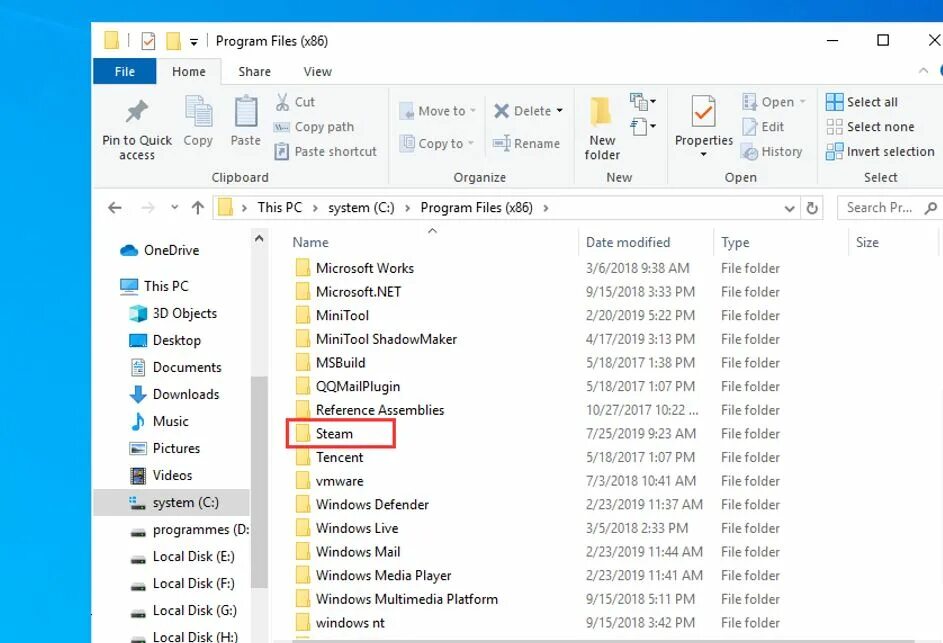The image size is (943, 643).
Task: Expand address bar history dropdown
Action: pyautogui.click(x=790, y=209)
